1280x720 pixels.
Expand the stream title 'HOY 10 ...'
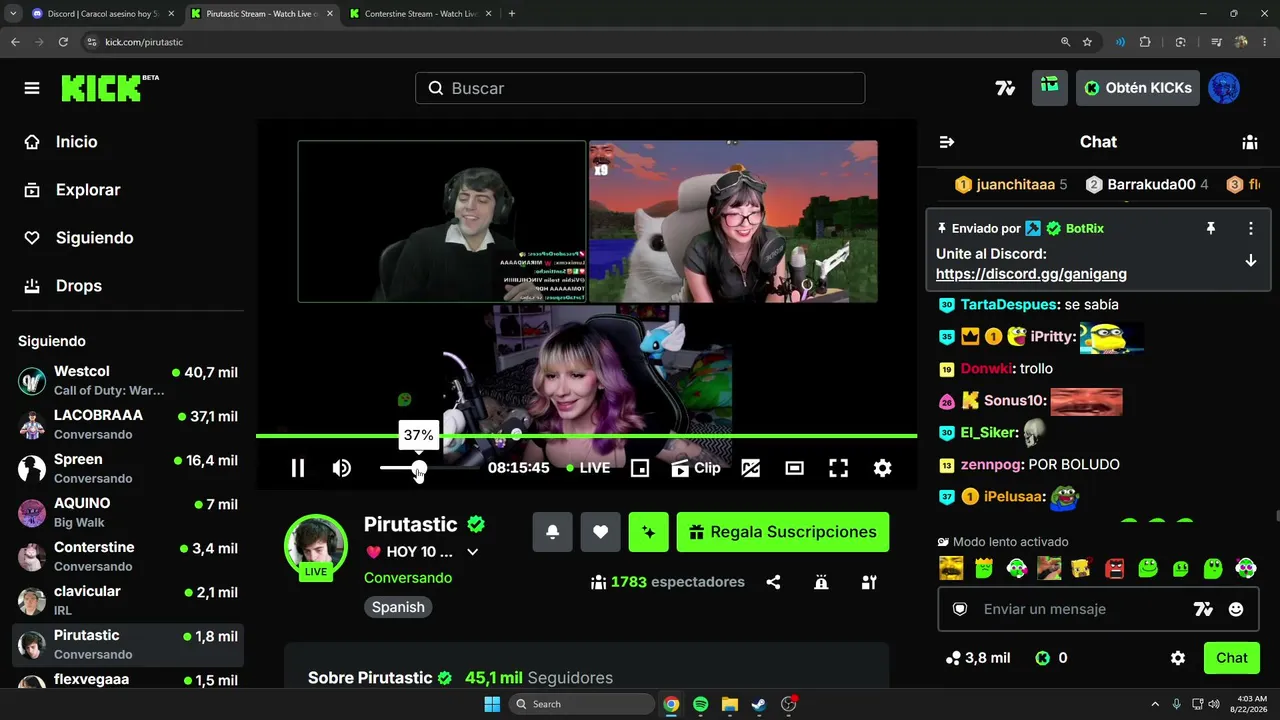click(473, 552)
